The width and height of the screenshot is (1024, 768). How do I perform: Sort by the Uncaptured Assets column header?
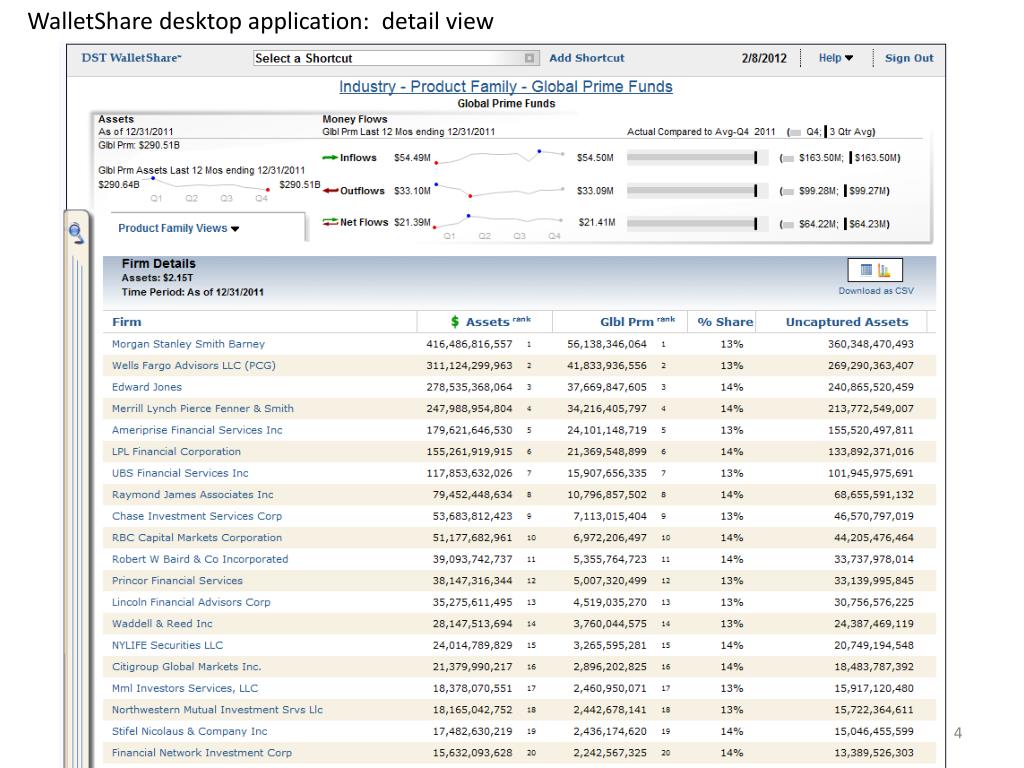[847, 322]
